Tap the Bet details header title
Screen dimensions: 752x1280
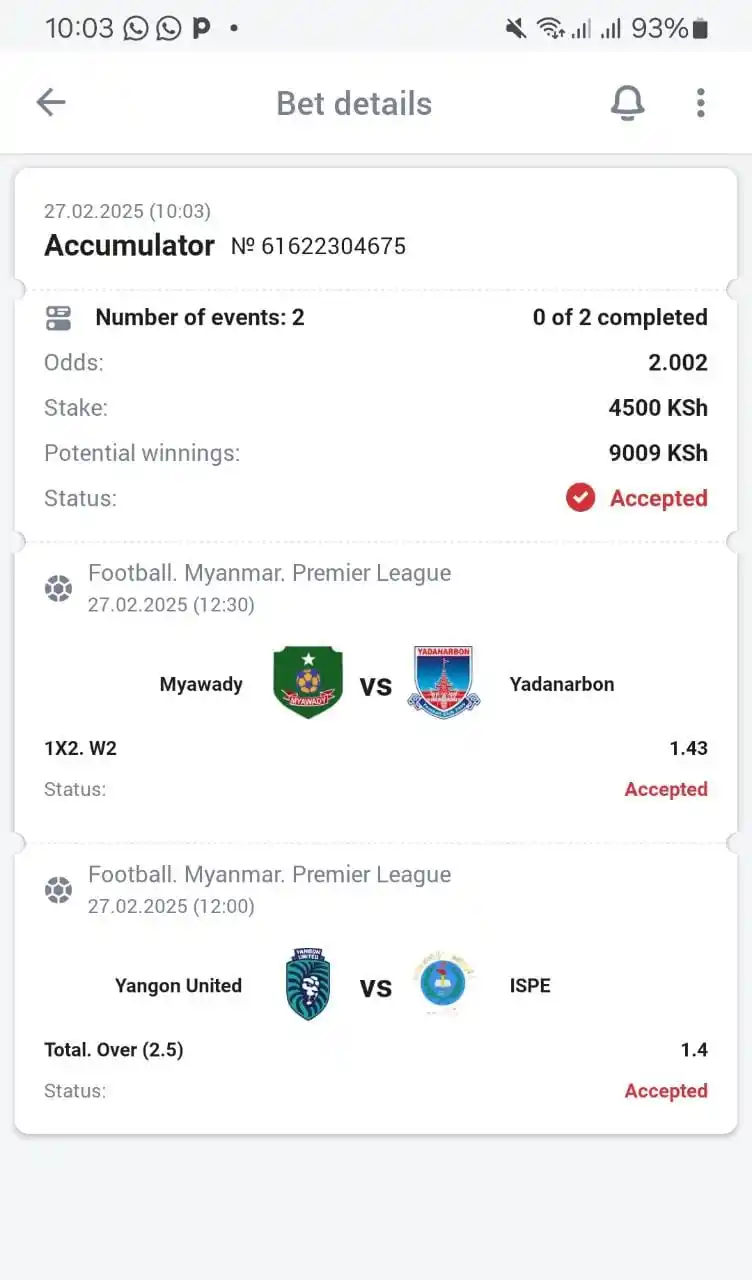(354, 104)
